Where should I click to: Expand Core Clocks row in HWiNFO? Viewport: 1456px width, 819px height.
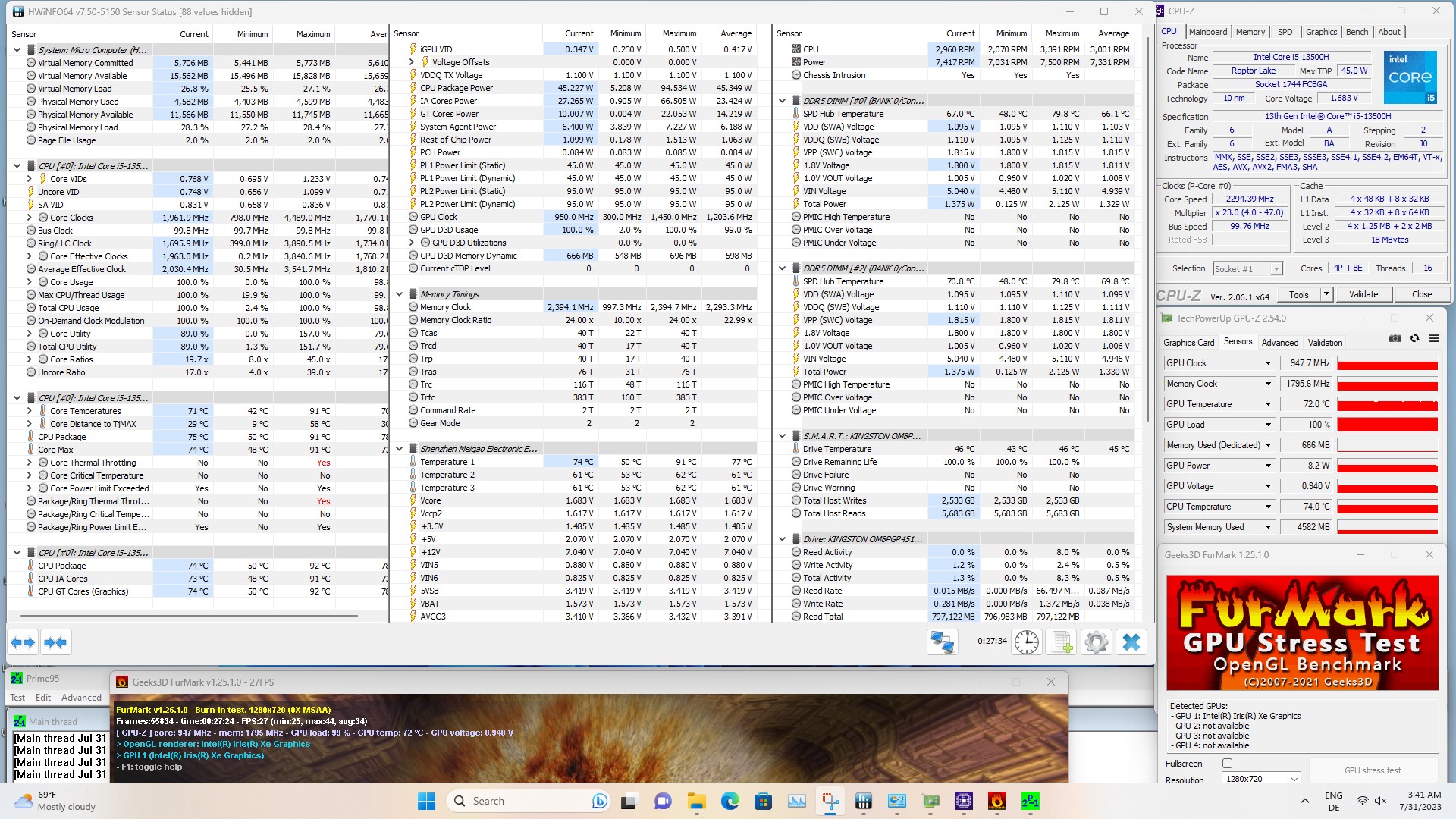(30, 218)
